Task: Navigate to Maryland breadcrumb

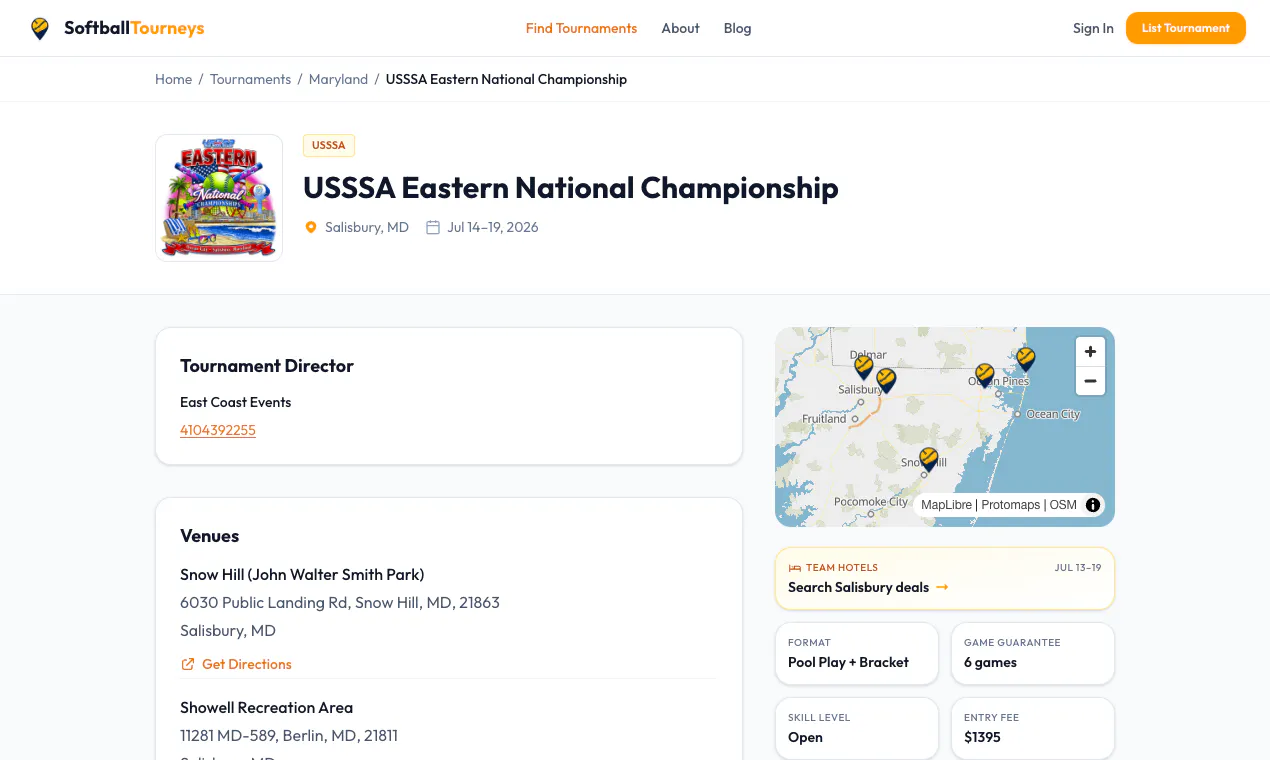Action: coord(338,79)
